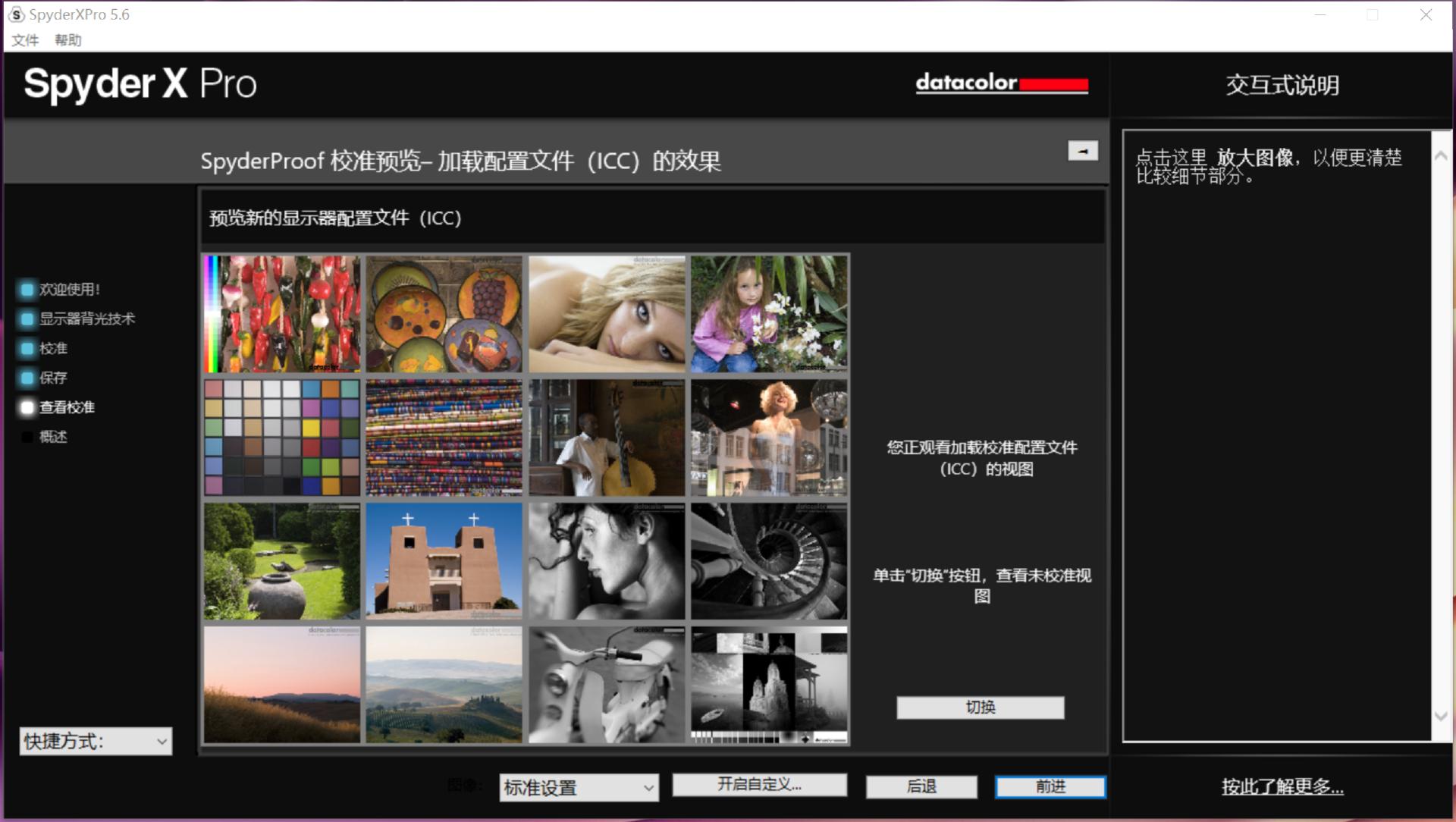
Task: Open the 文件 menu
Action: (x=25, y=40)
